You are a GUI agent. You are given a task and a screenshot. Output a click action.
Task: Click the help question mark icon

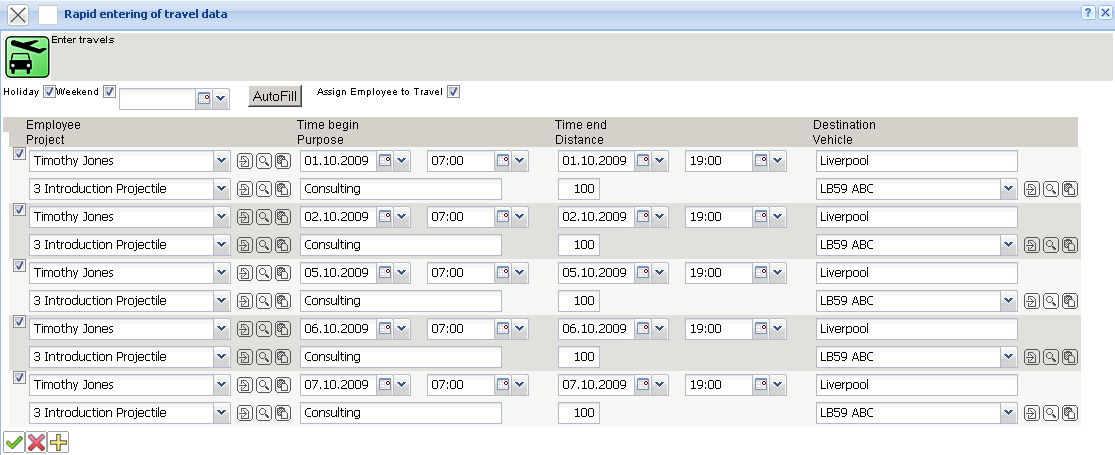pos(1086,13)
